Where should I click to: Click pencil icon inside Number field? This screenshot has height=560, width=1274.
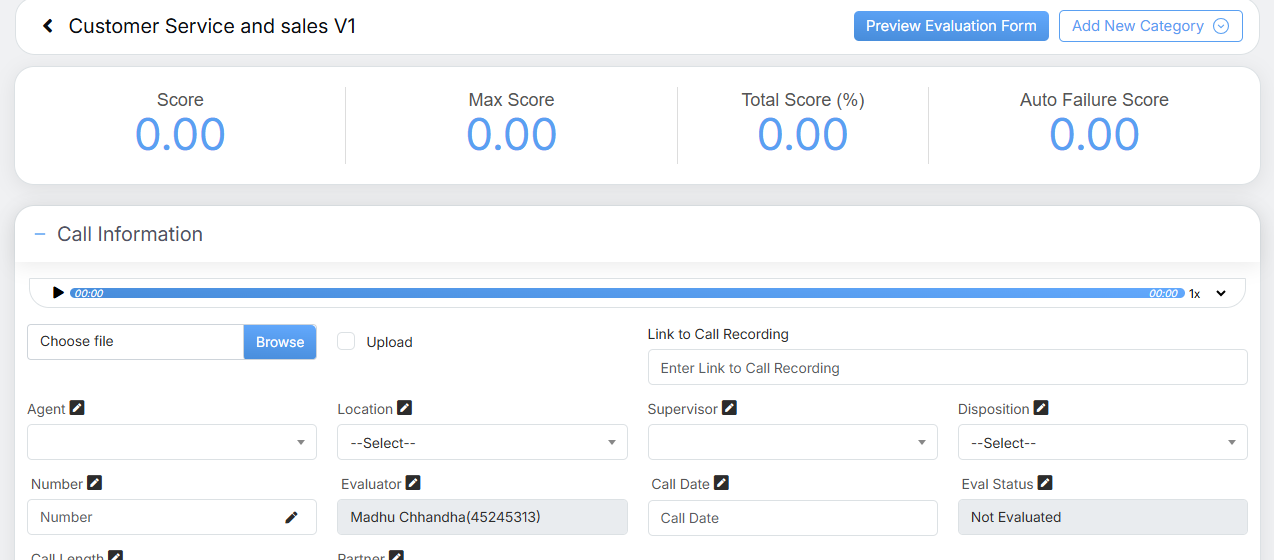pyautogui.click(x=291, y=517)
